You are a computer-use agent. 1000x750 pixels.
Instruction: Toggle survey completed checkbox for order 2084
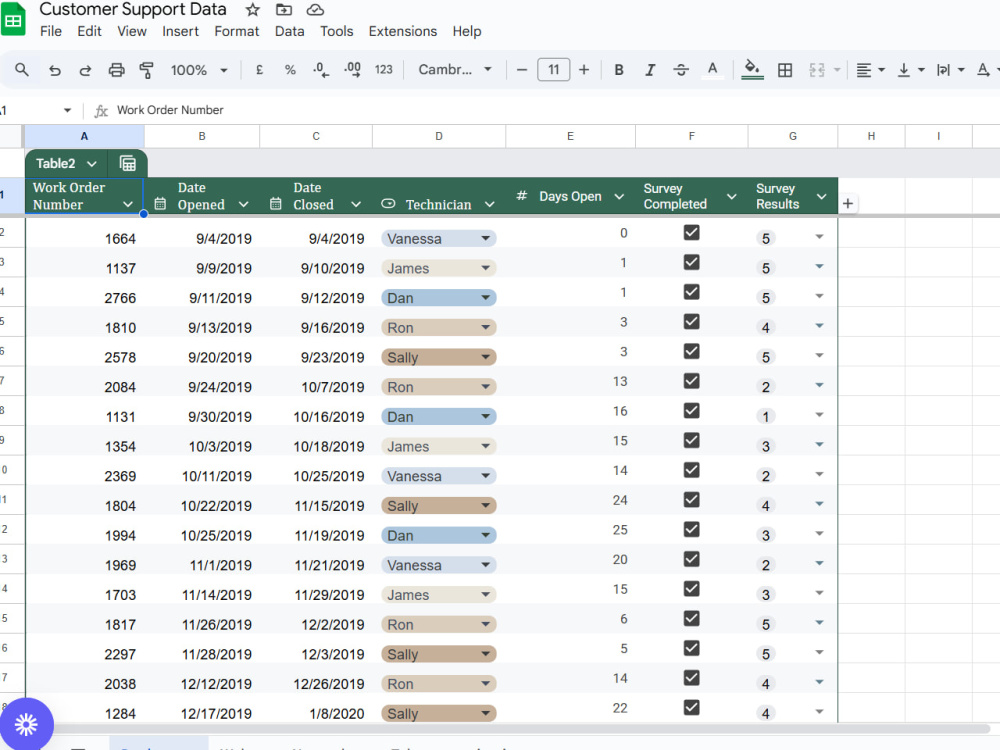pyautogui.click(x=691, y=381)
